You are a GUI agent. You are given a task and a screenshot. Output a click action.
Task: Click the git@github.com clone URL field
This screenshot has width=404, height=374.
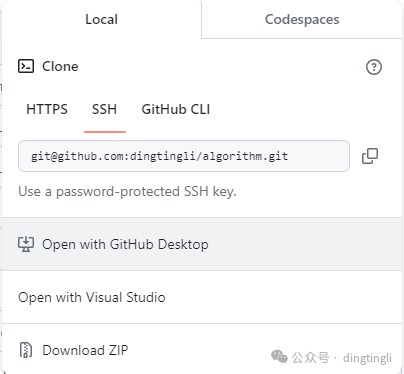tap(184, 156)
